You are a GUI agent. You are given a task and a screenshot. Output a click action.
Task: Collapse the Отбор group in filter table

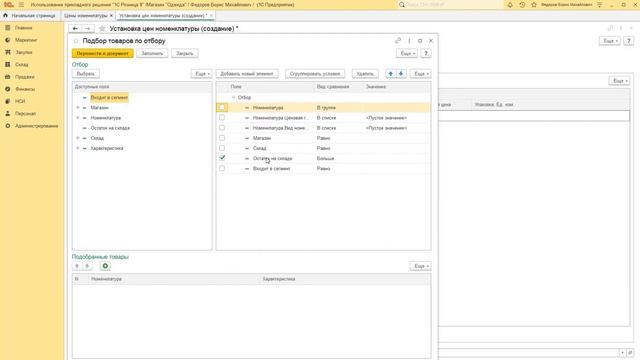(233, 98)
